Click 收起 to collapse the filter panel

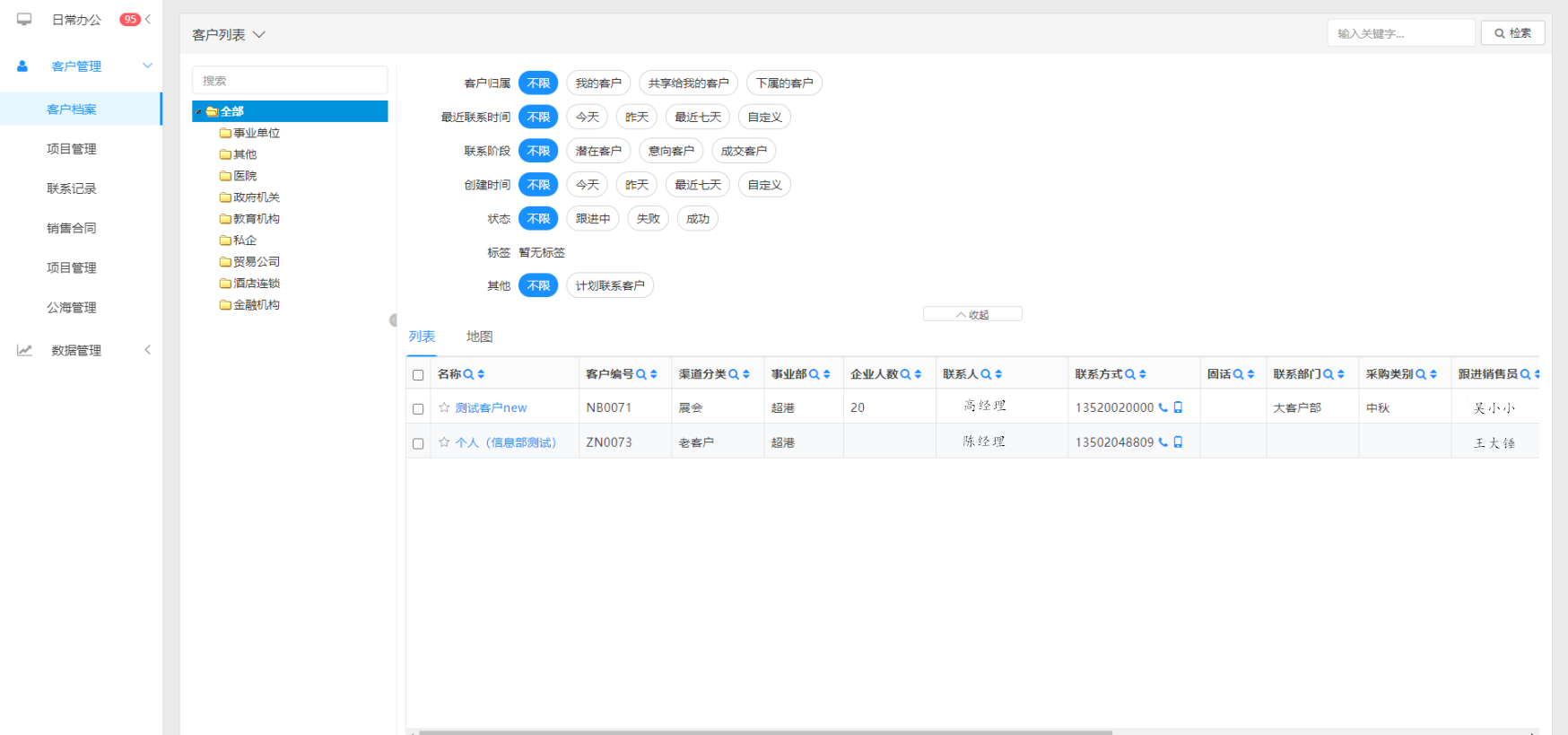pyautogui.click(x=972, y=314)
